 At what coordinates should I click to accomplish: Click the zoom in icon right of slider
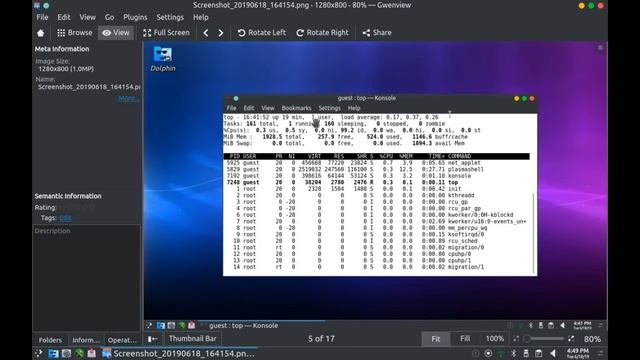point(571,339)
